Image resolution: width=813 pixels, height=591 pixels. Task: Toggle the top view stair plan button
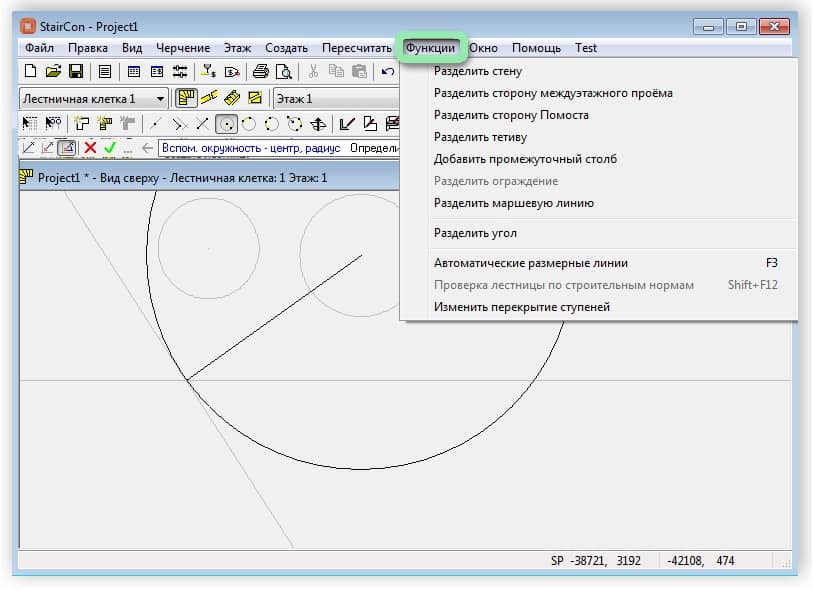[x=186, y=98]
